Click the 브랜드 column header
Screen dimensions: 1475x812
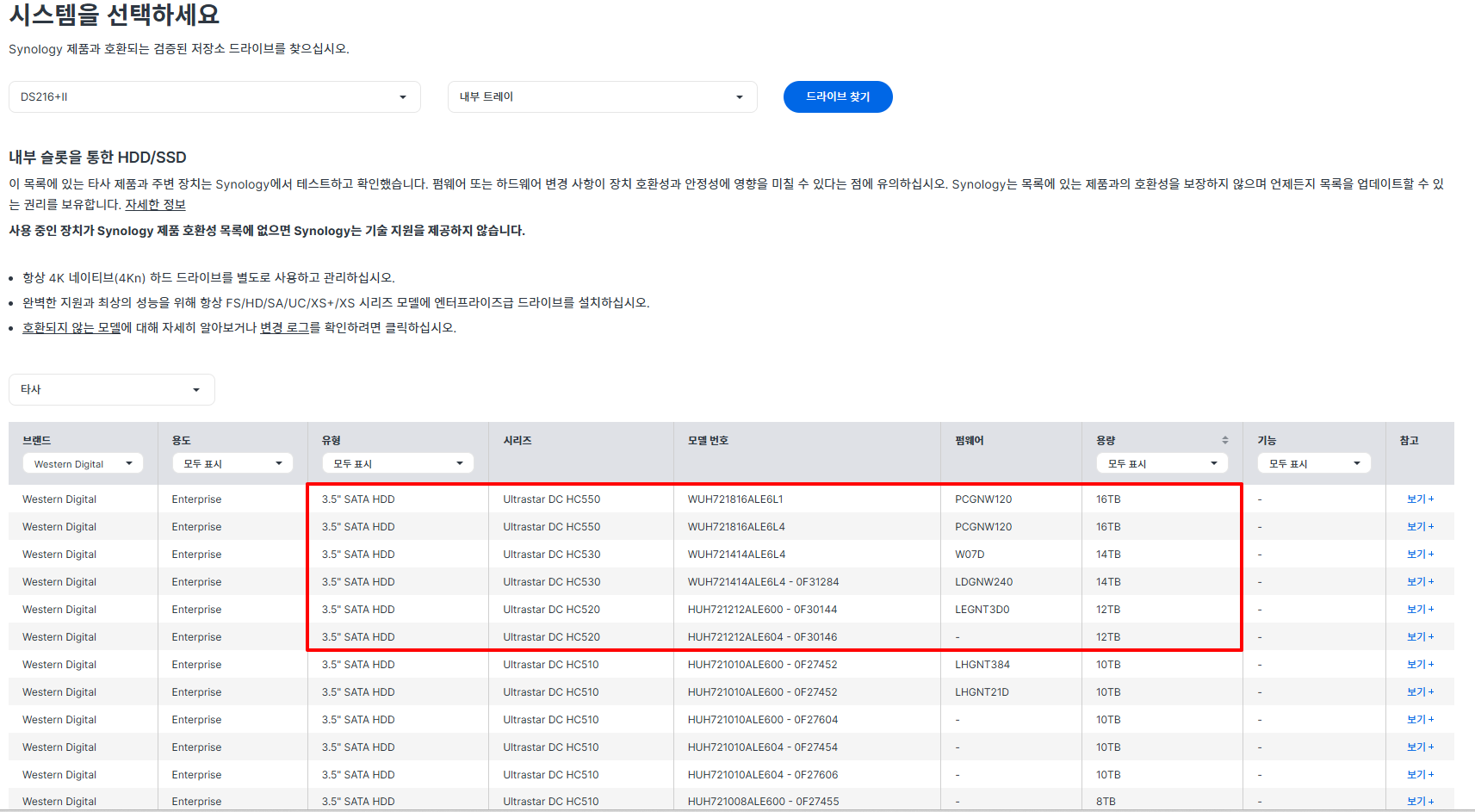pyautogui.click(x=37, y=440)
